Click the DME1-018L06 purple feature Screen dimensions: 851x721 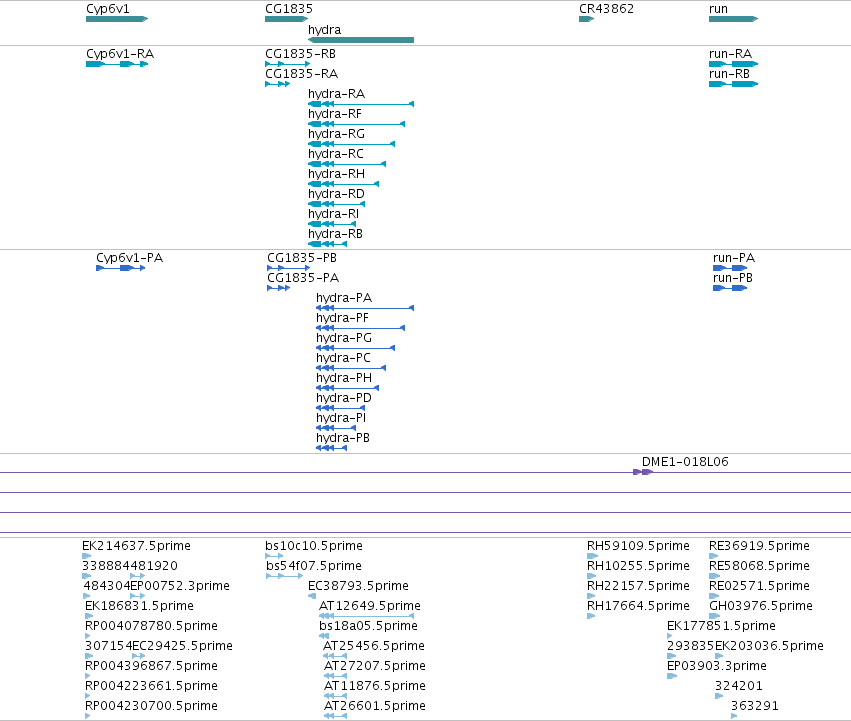pos(643,472)
